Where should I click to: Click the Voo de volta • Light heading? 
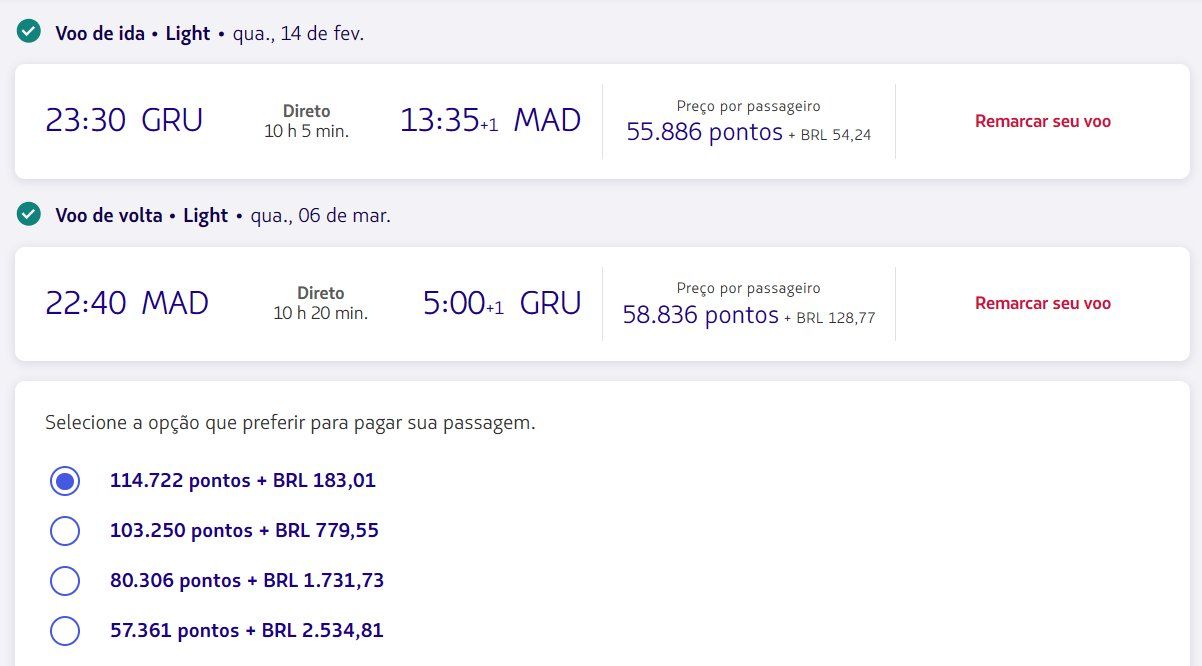(x=141, y=215)
